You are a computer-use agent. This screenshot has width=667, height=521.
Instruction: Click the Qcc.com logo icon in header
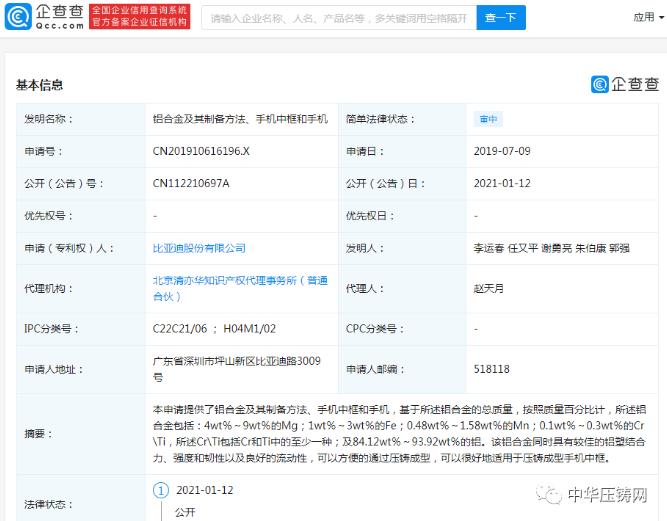pyautogui.click(x=18, y=17)
